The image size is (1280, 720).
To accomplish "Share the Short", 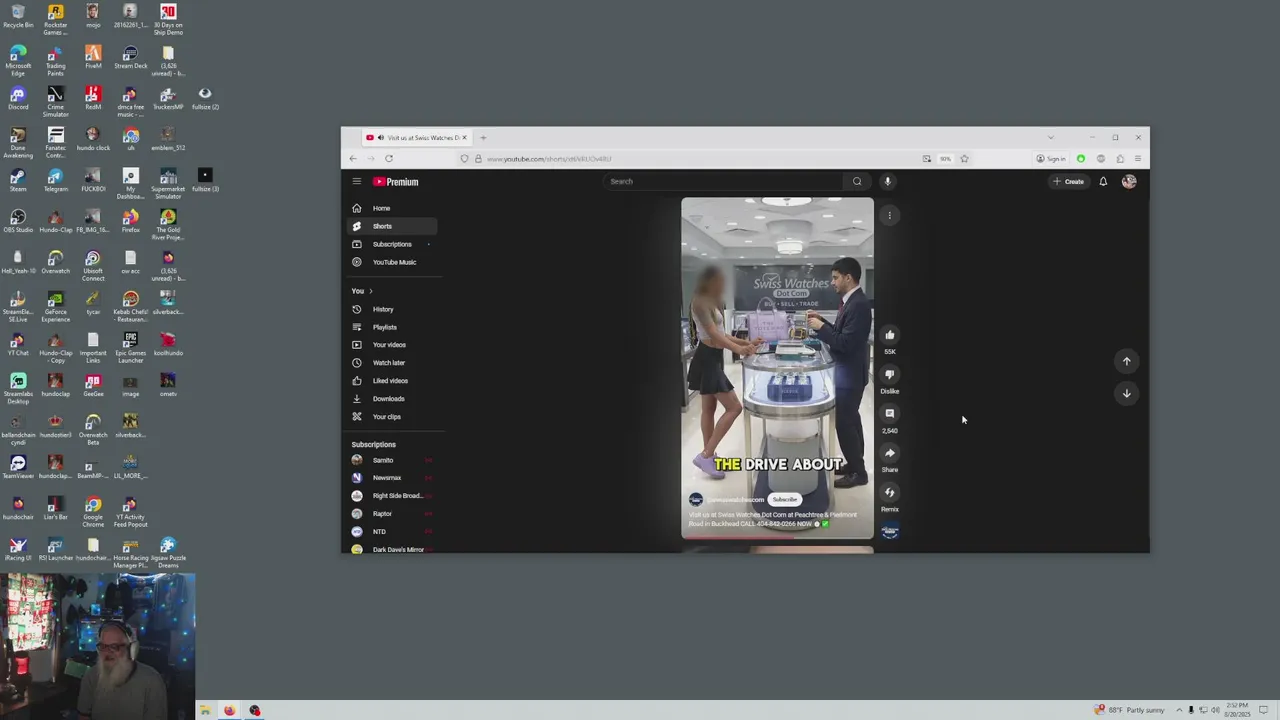I will (x=890, y=453).
